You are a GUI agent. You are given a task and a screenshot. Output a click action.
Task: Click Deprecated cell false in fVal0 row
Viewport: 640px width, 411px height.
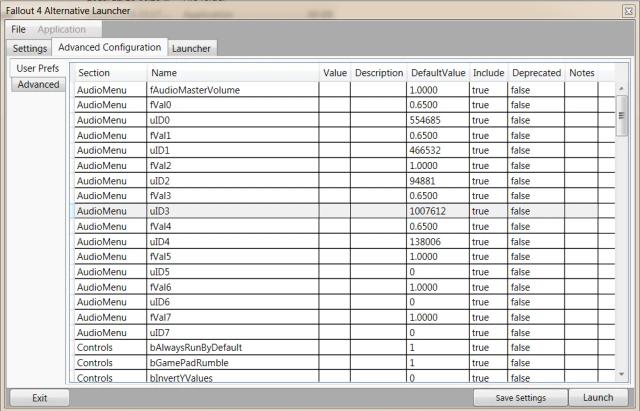pyautogui.click(x=536, y=105)
